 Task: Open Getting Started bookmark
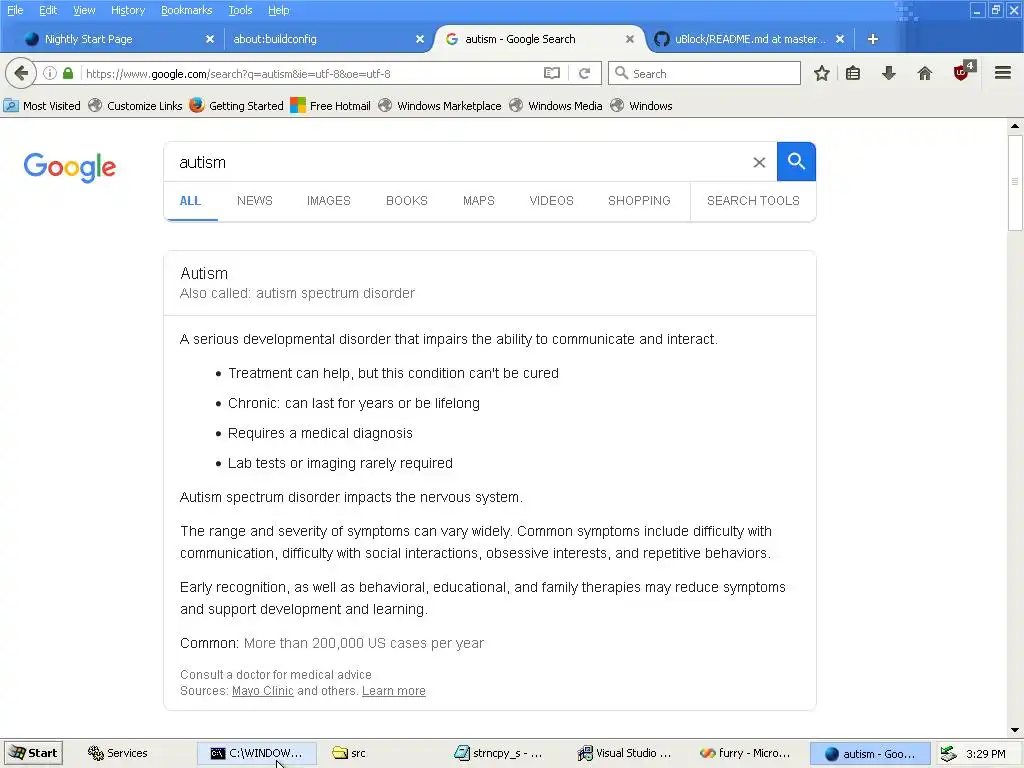pos(236,106)
